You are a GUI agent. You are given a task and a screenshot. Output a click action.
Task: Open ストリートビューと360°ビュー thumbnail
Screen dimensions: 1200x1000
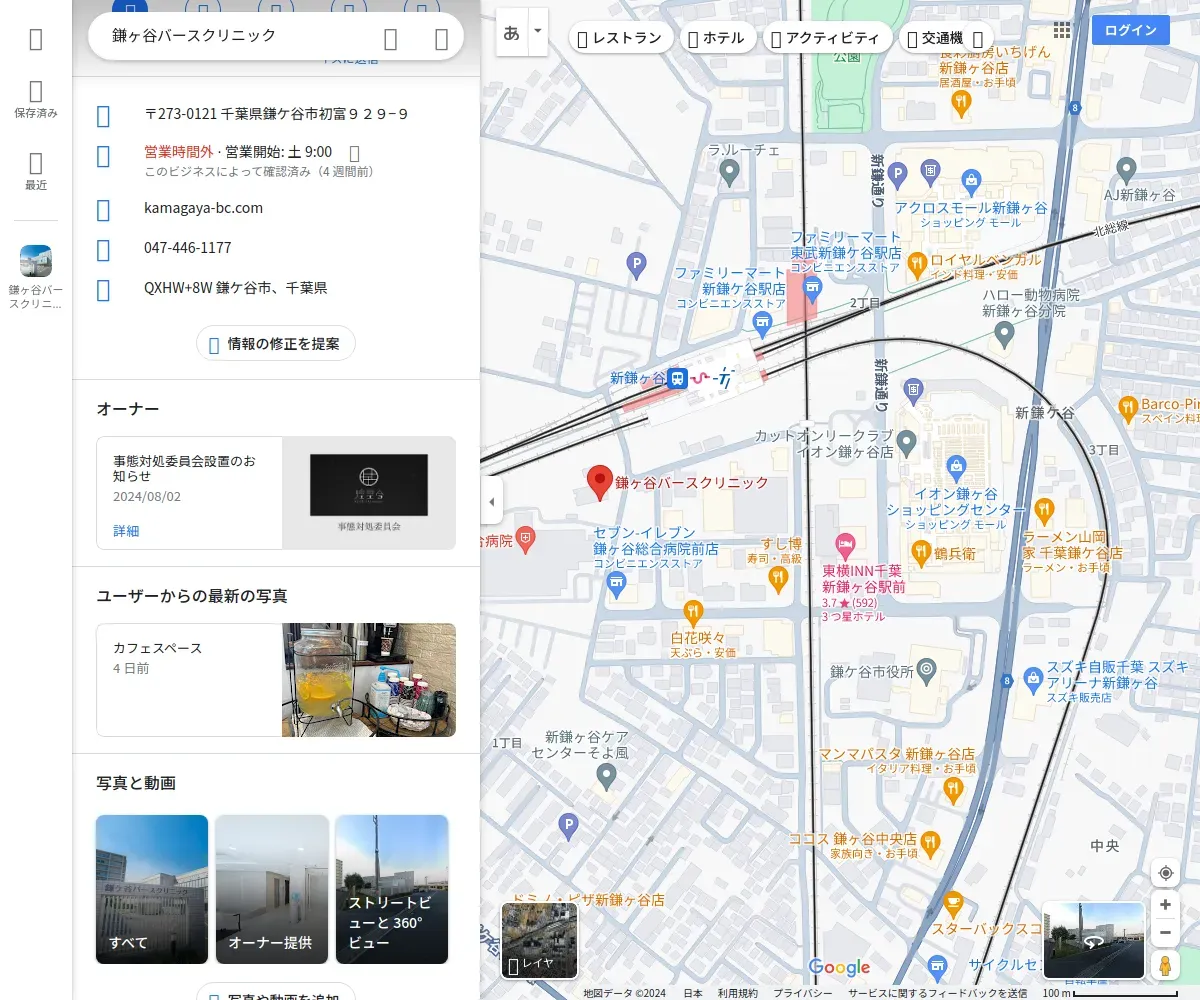coord(392,889)
